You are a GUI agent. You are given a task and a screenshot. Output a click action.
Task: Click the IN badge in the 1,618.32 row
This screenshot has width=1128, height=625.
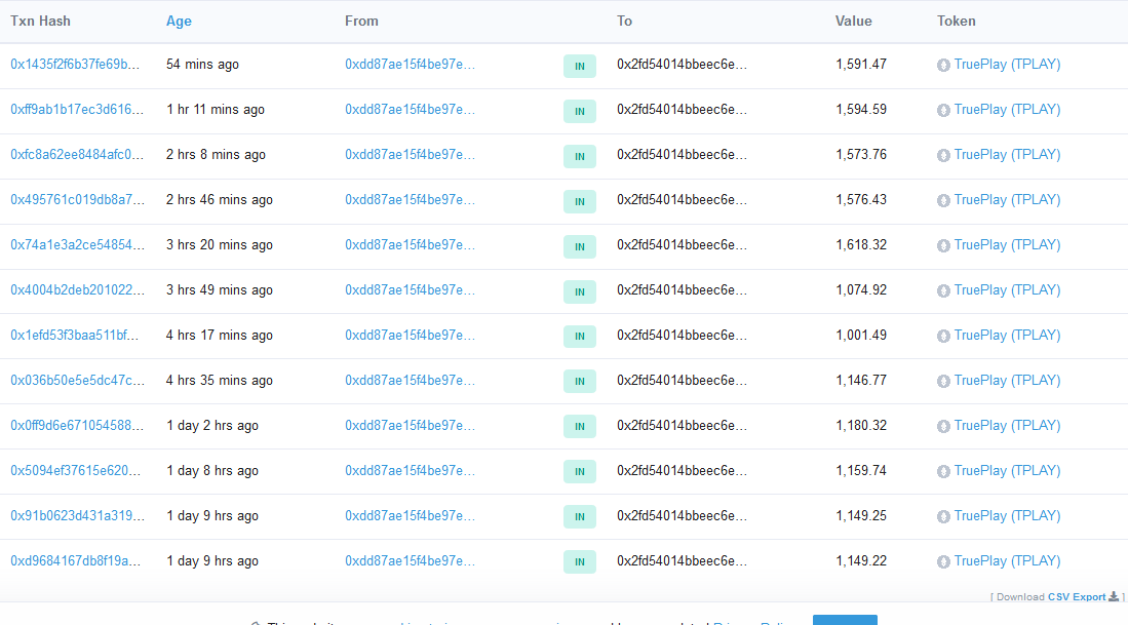pos(580,247)
